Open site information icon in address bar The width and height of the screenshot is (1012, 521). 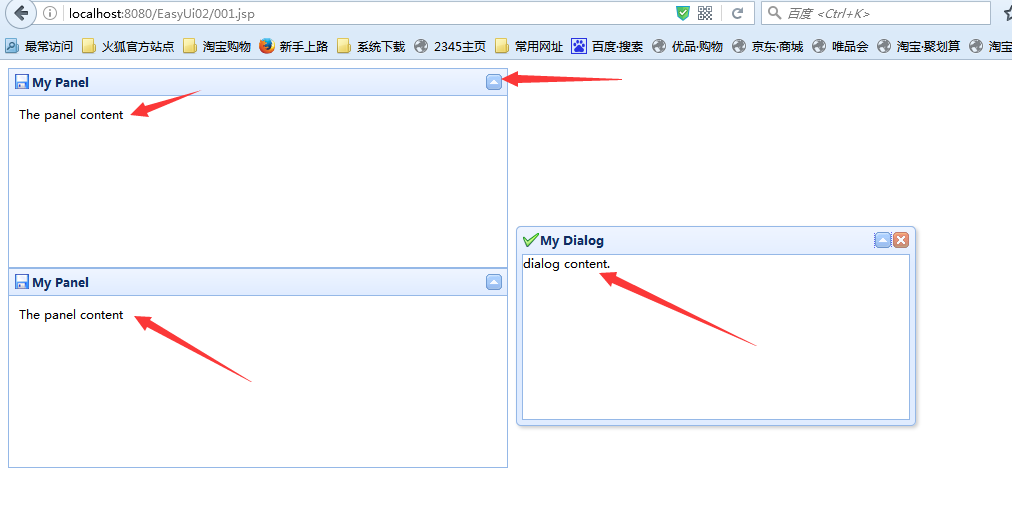pyautogui.click(x=50, y=14)
